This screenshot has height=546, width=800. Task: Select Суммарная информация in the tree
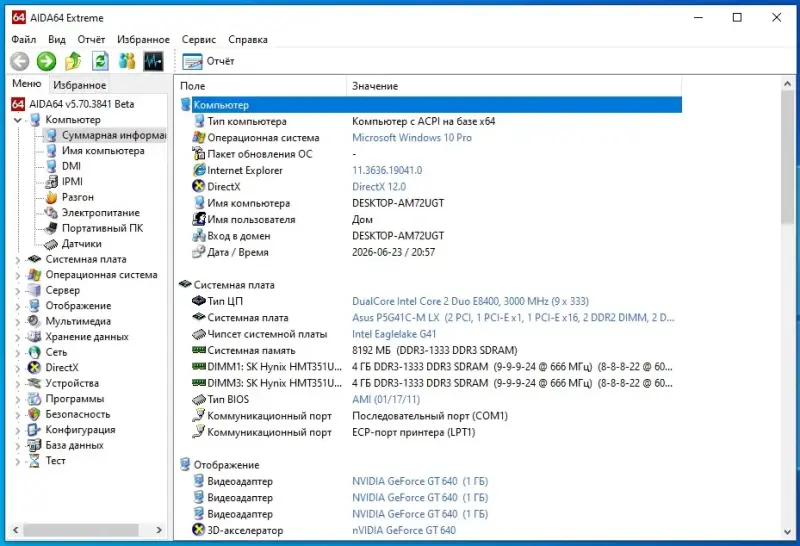click(x=113, y=135)
